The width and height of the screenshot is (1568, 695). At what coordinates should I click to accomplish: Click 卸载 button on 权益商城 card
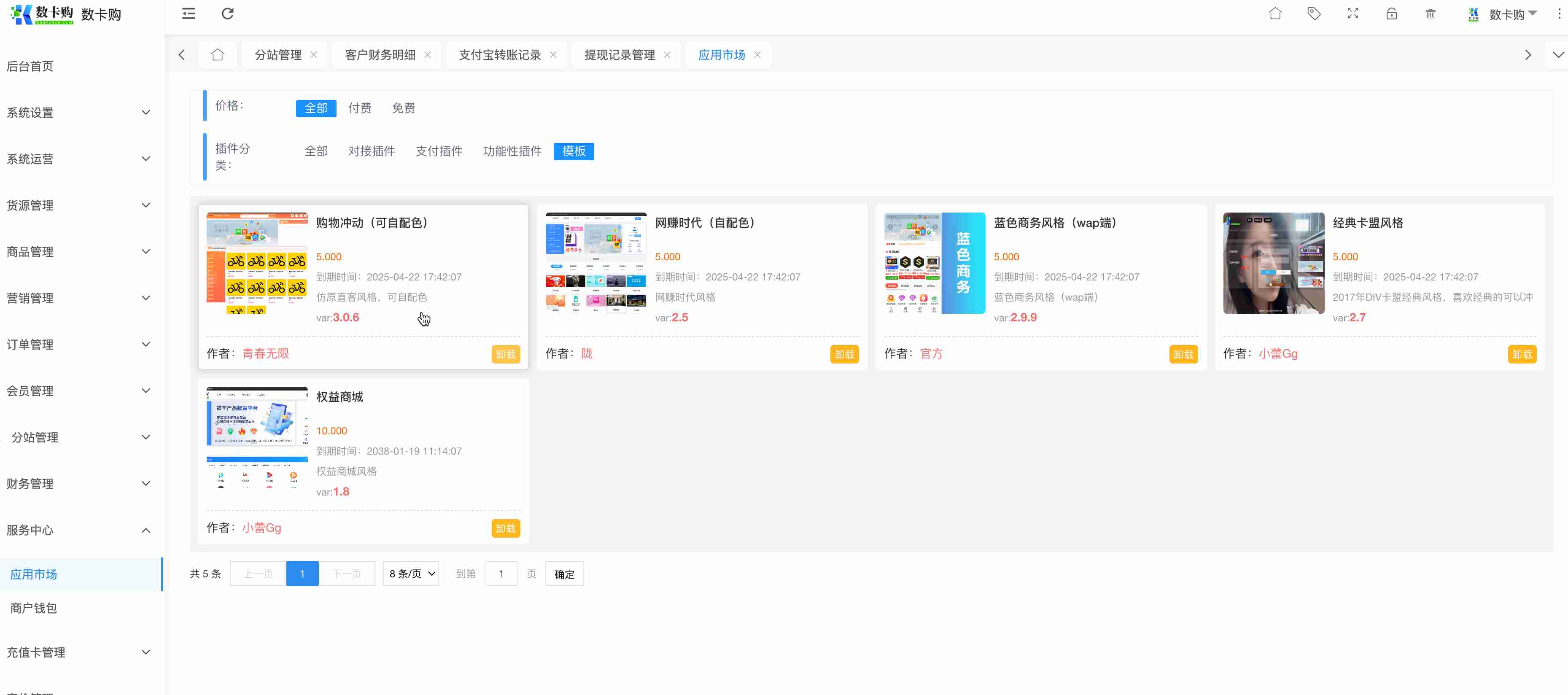505,528
